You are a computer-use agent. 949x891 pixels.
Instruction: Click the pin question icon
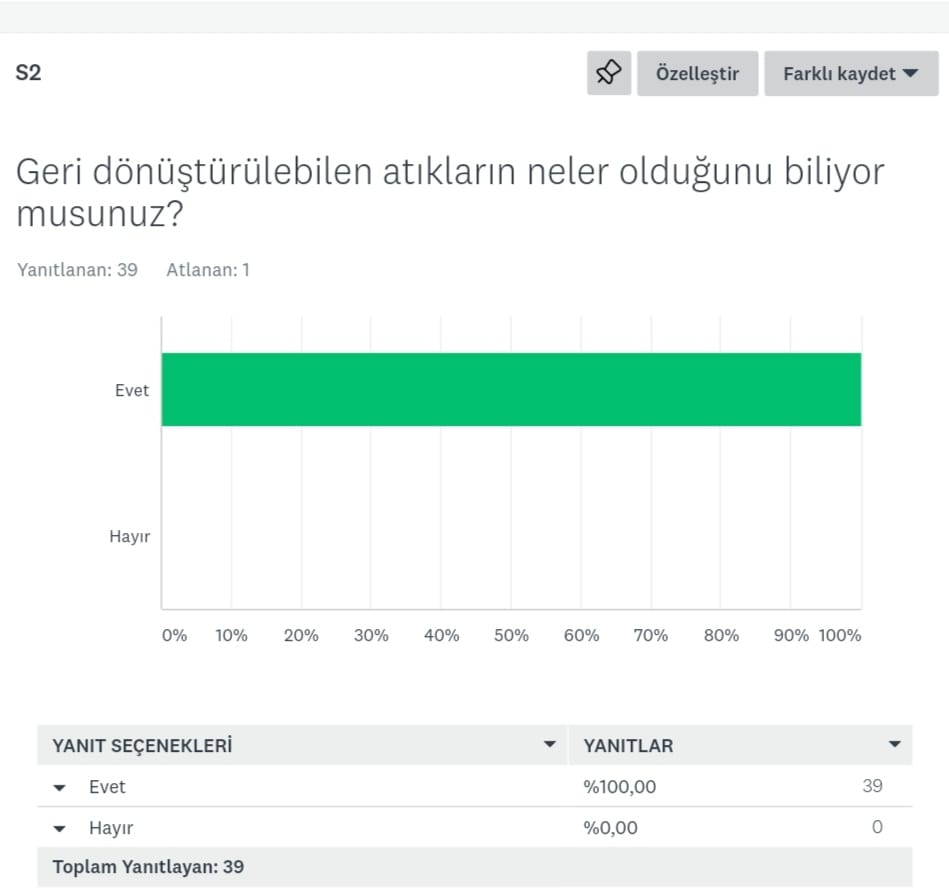[x=608, y=73]
